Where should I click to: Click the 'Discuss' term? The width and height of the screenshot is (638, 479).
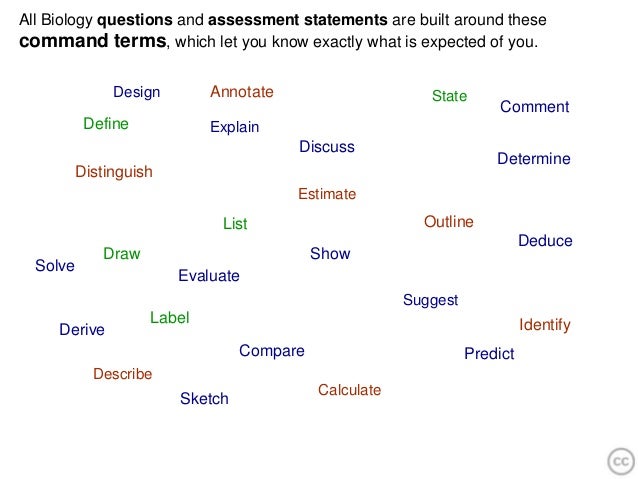(327, 147)
